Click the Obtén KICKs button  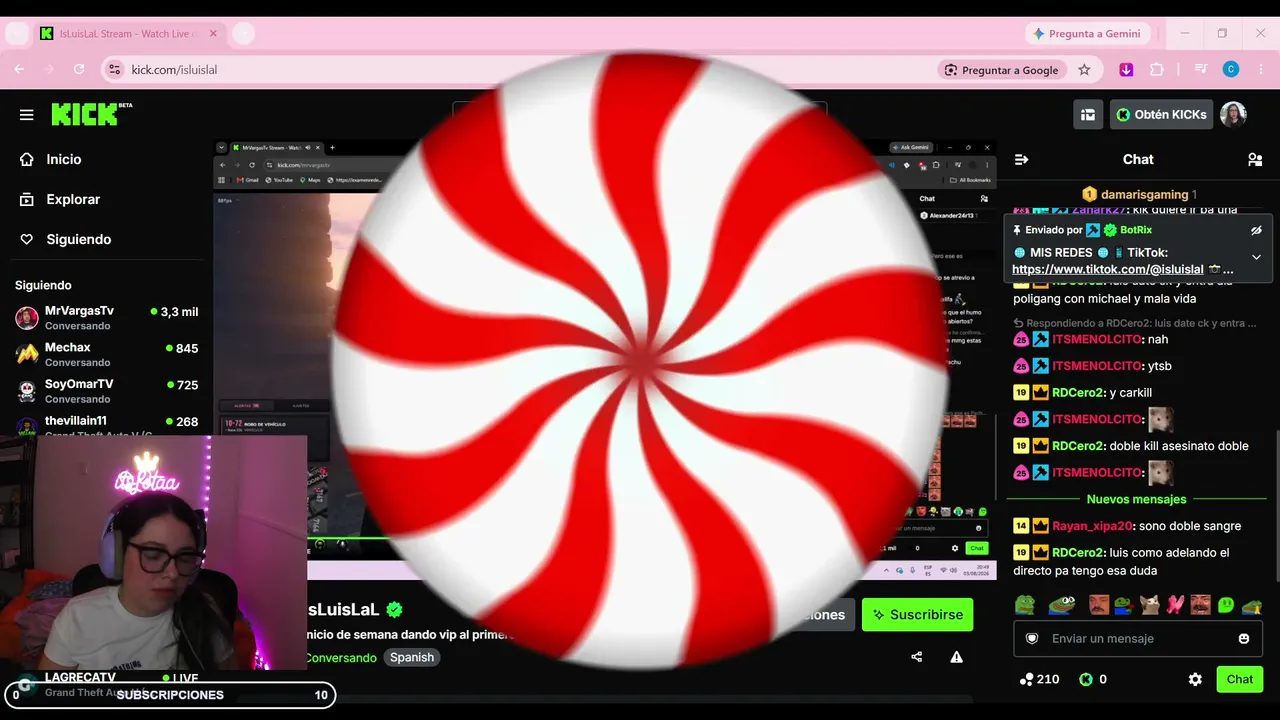[1161, 115]
